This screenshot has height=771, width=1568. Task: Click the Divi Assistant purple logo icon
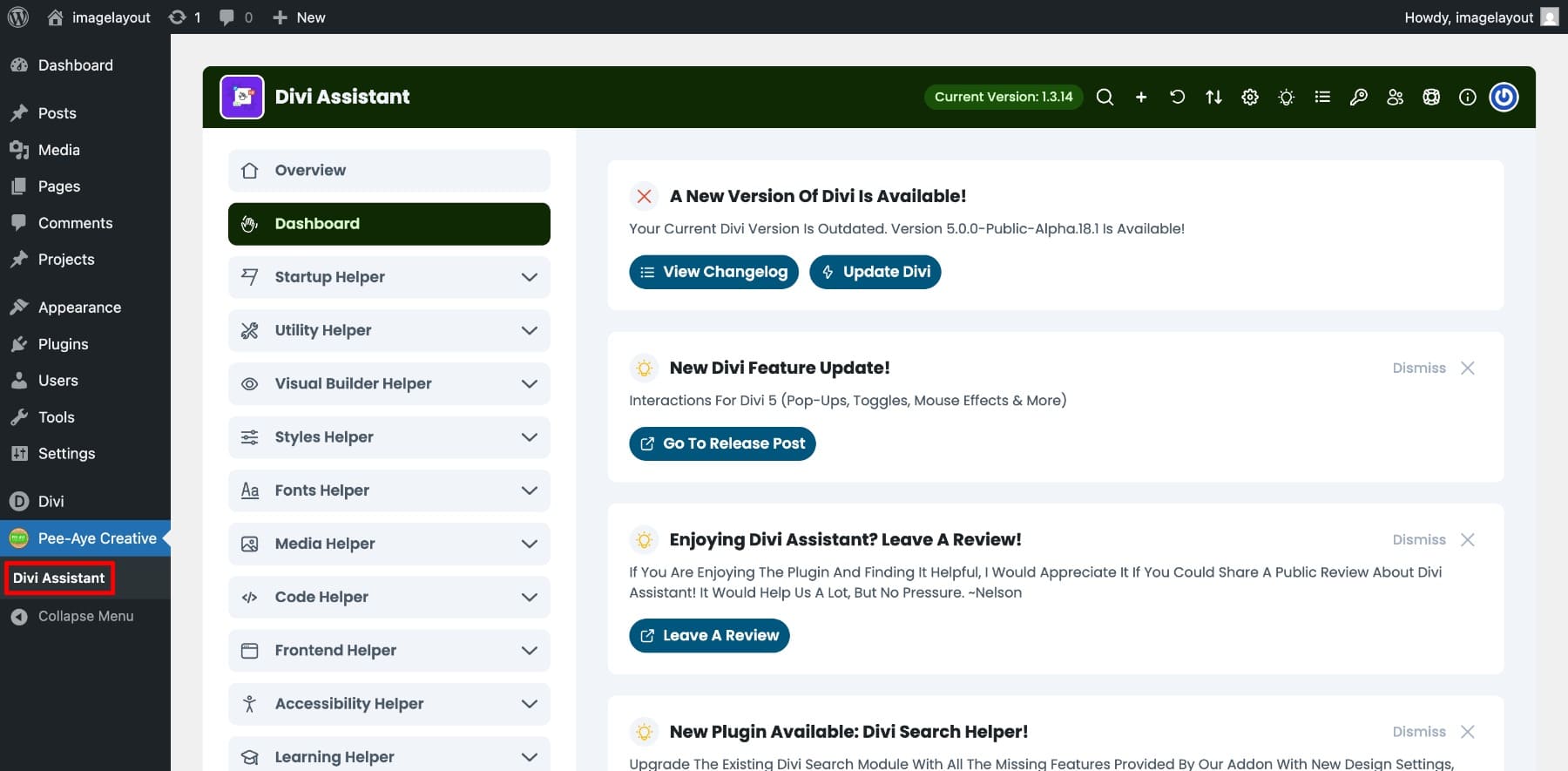pos(242,97)
